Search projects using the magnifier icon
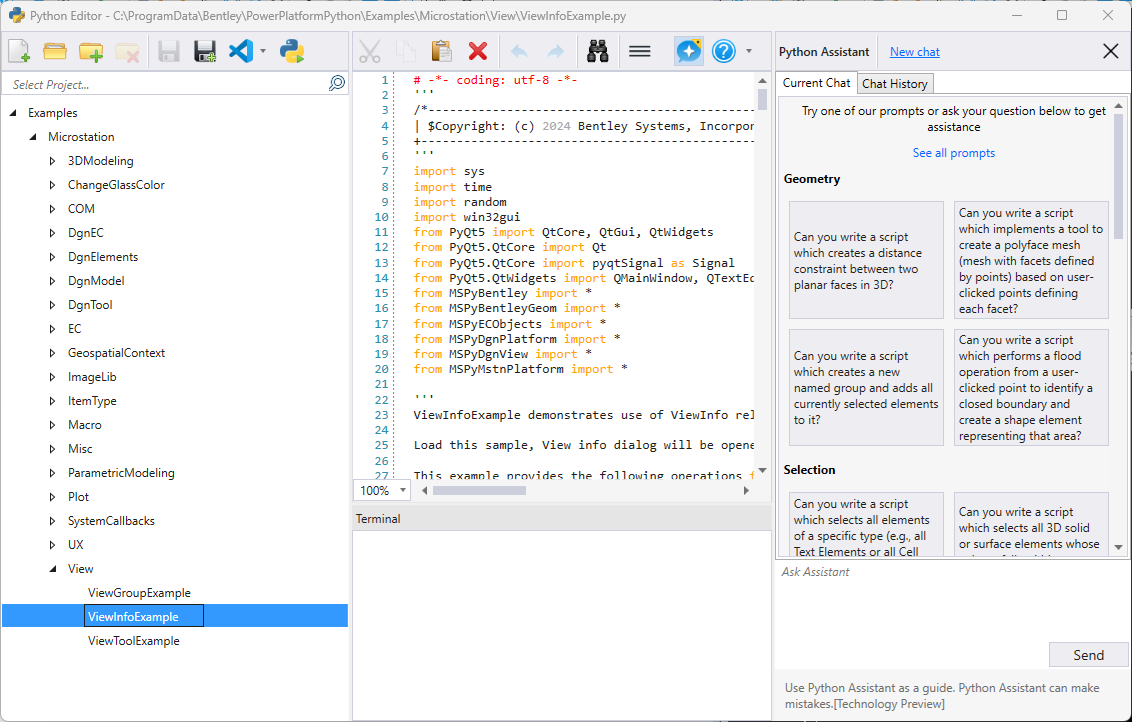Image resolution: width=1132 pixels, height=722 pixels. tap(336, 84)
